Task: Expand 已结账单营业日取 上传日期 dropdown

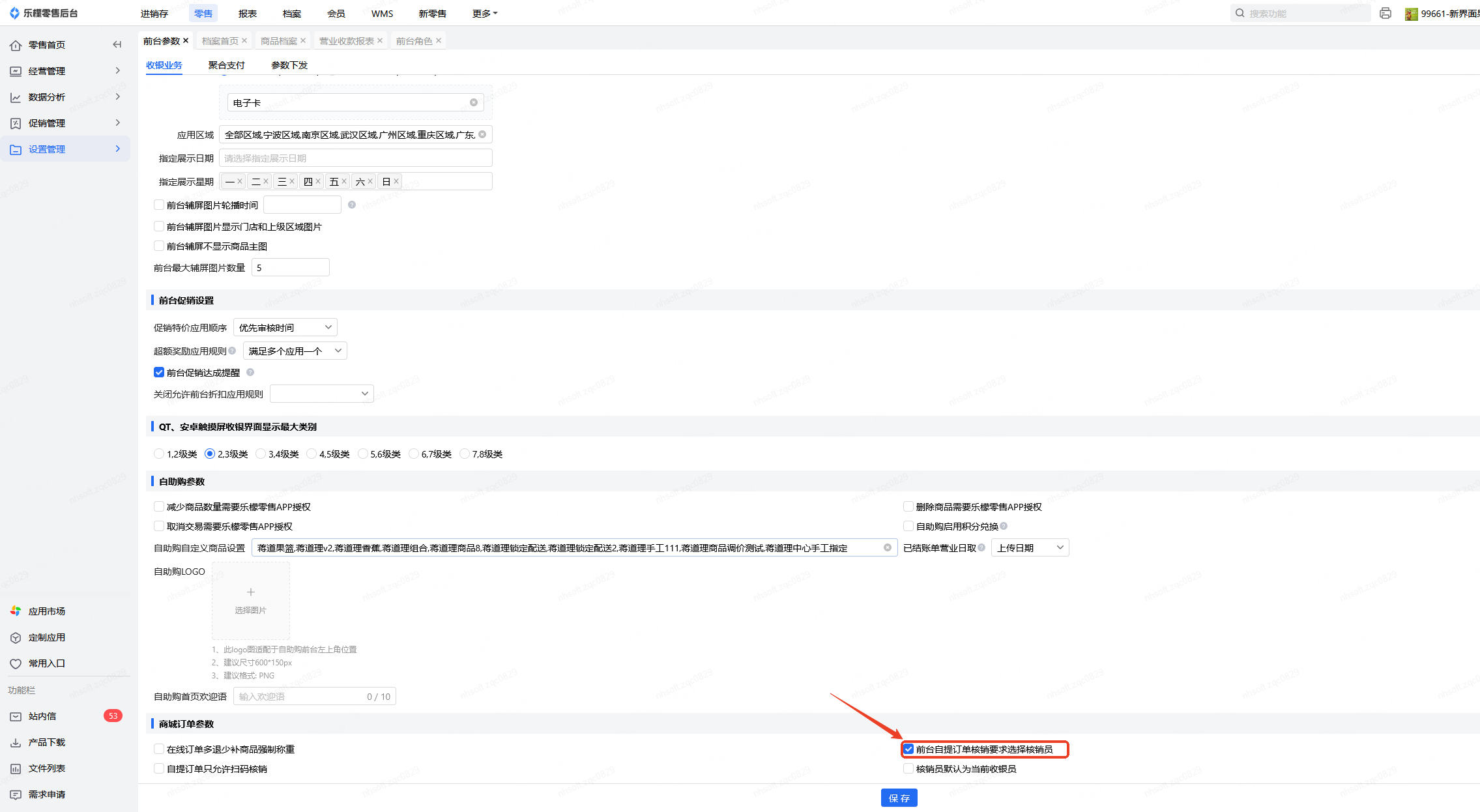Action: (x=1030, y=547)
